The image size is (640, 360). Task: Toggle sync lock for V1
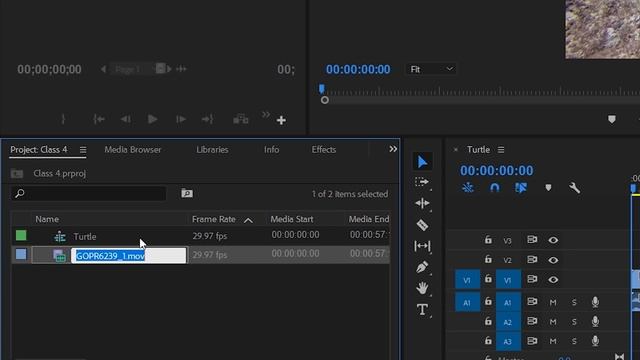coord(532,279)
